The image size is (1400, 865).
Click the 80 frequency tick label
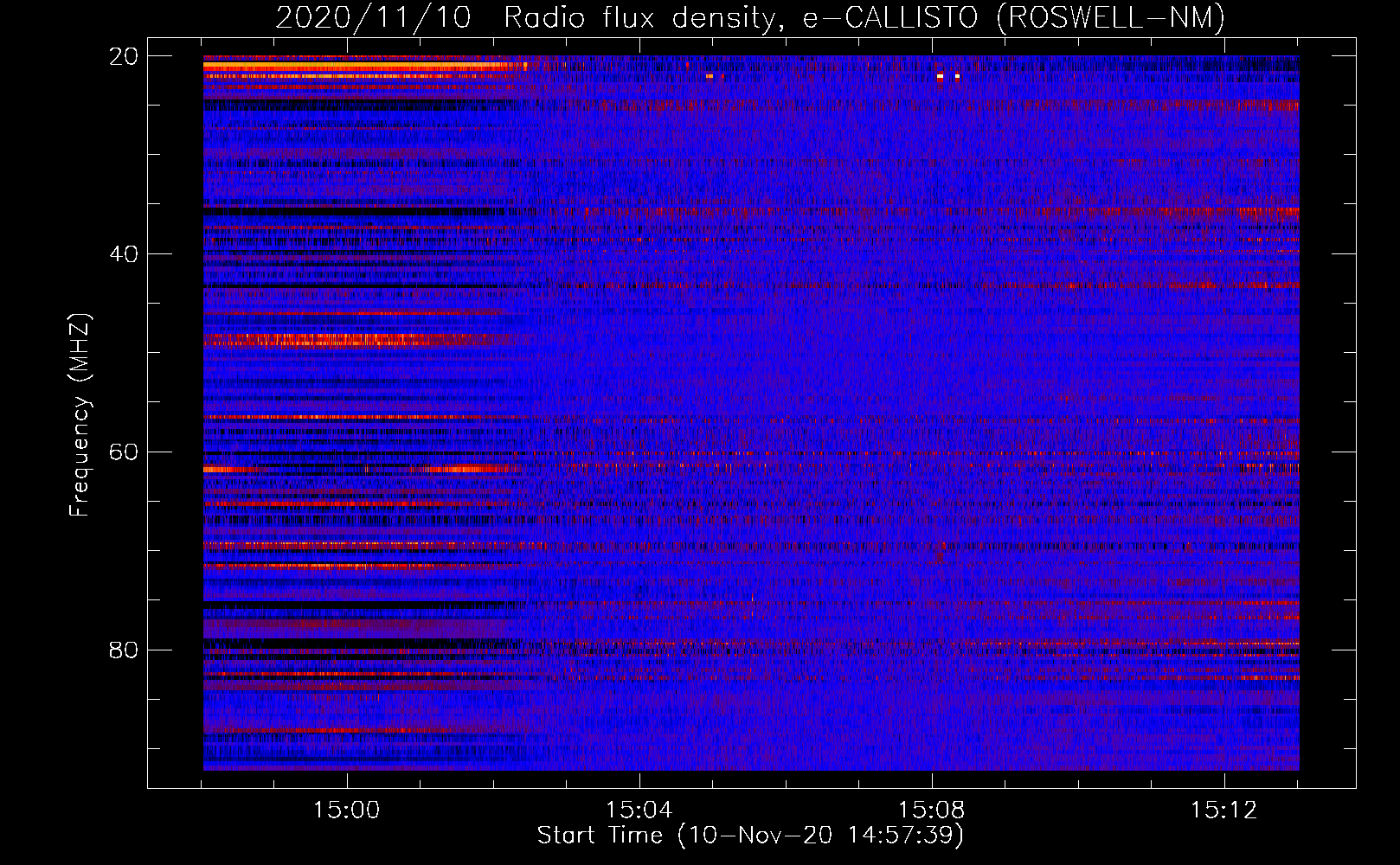click(124, 650)
